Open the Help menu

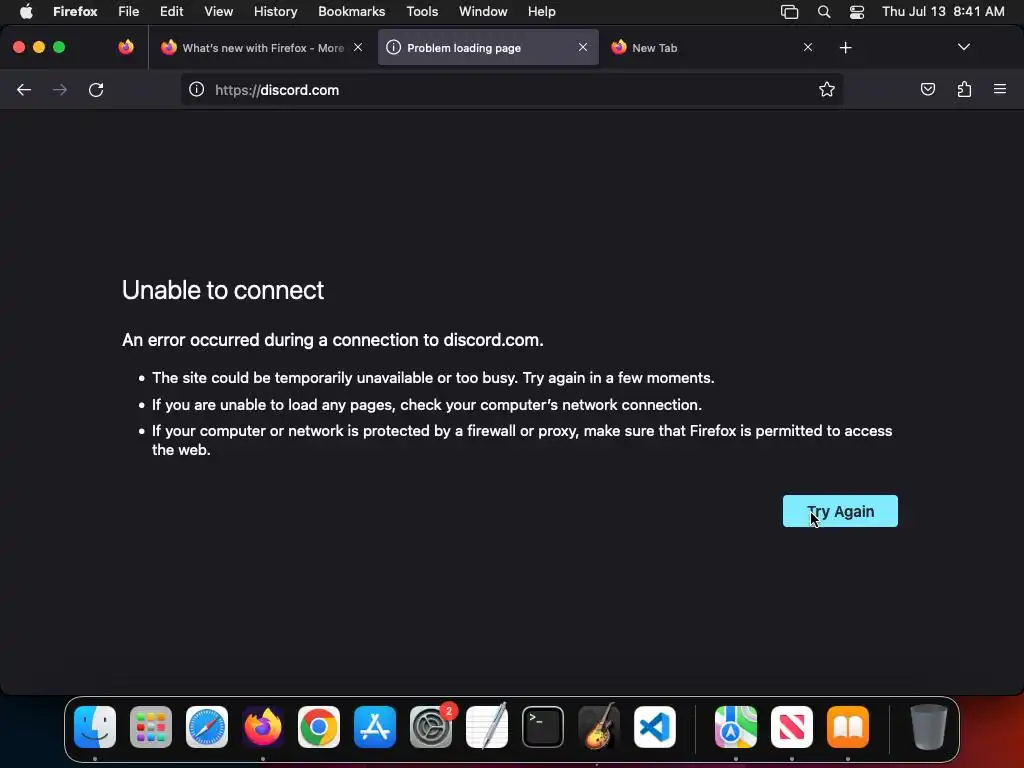tap(541, 12)
